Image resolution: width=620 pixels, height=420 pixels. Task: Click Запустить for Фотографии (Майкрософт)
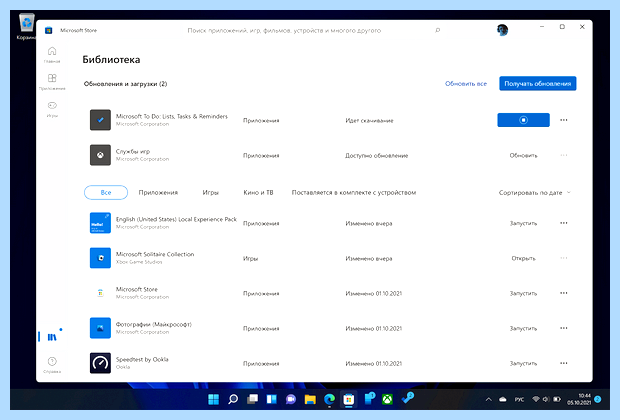tap(523, 328)
